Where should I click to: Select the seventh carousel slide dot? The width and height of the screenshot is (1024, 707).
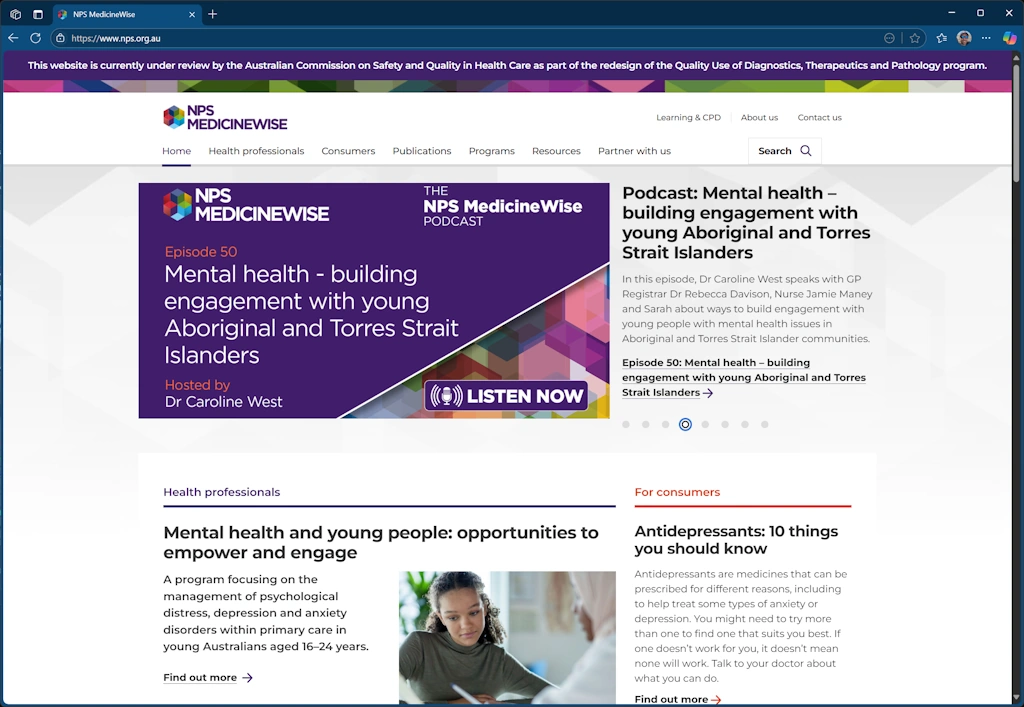pos(744,424)
